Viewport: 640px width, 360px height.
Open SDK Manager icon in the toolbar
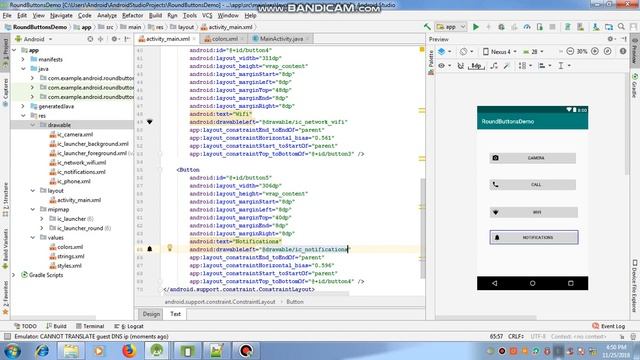coord(609,27)
